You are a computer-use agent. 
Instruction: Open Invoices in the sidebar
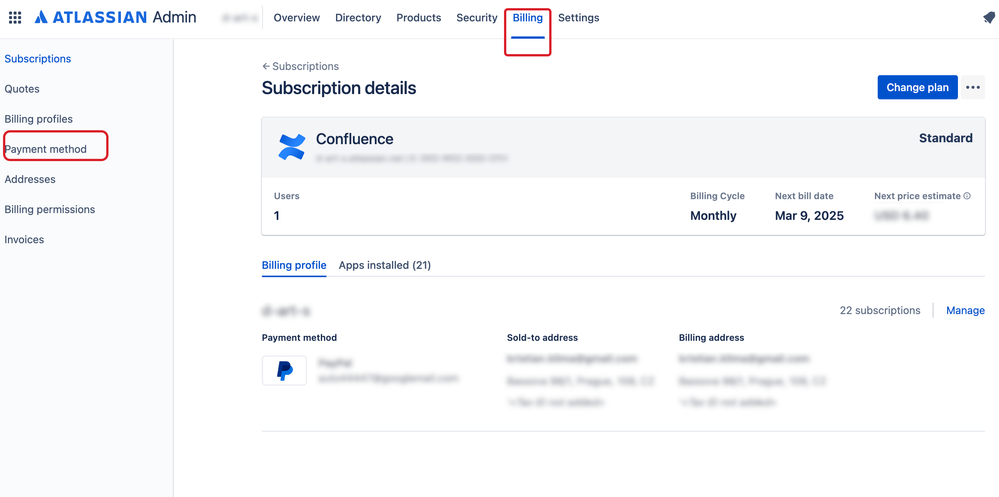(24, 240)
